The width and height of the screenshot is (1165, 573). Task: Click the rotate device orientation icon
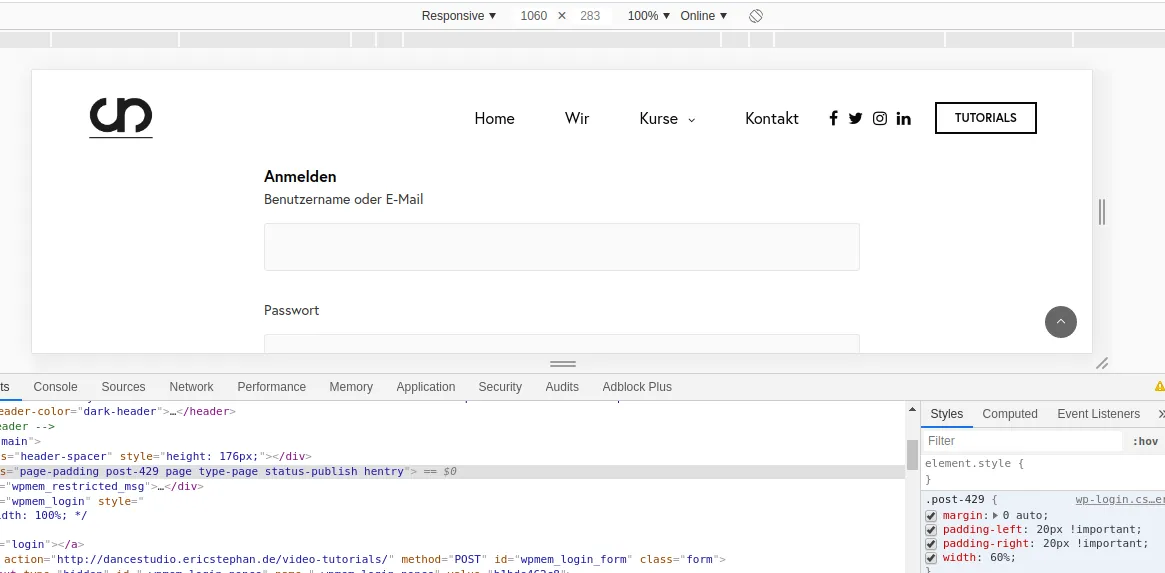point(756,16)
